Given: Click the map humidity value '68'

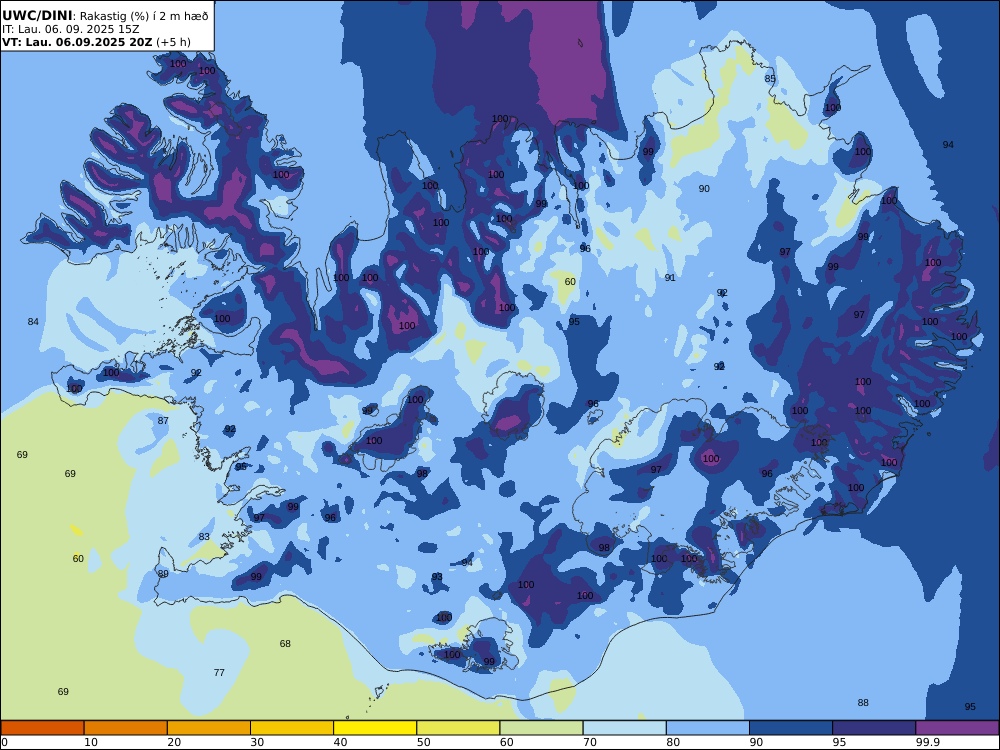Looking at the screenshot, I should pos(285,643).
